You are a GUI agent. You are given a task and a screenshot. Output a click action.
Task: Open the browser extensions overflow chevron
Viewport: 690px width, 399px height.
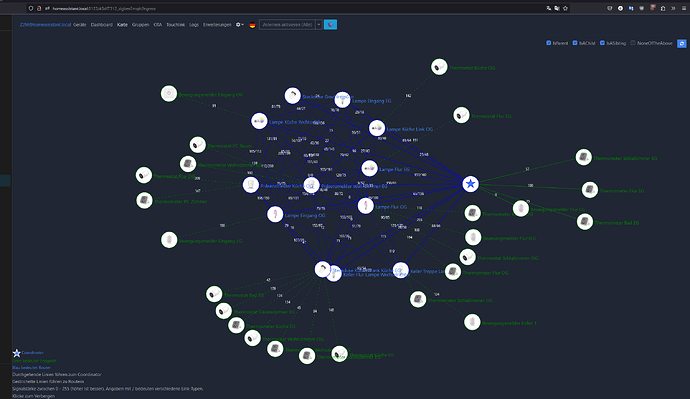click(673, 8)
